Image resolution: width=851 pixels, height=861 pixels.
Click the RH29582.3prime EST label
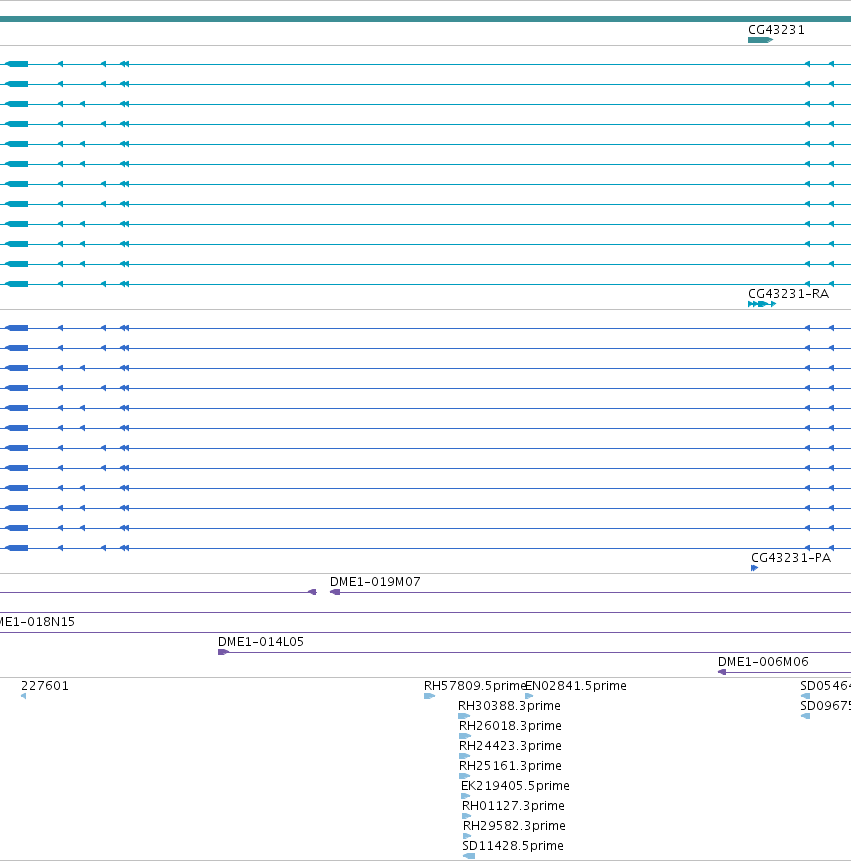(x=514, y=826)
